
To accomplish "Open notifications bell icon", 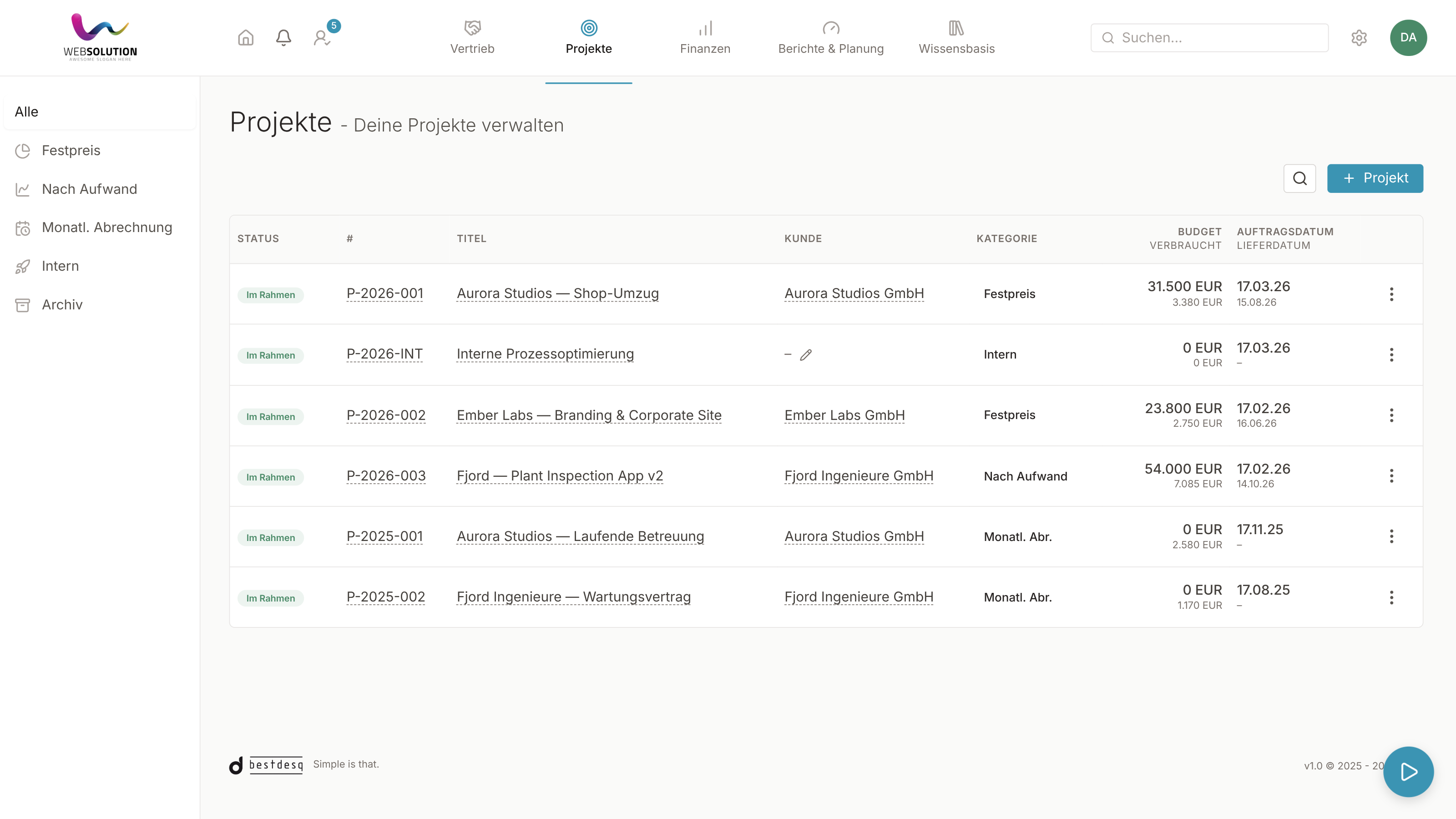I will (283, 38).
